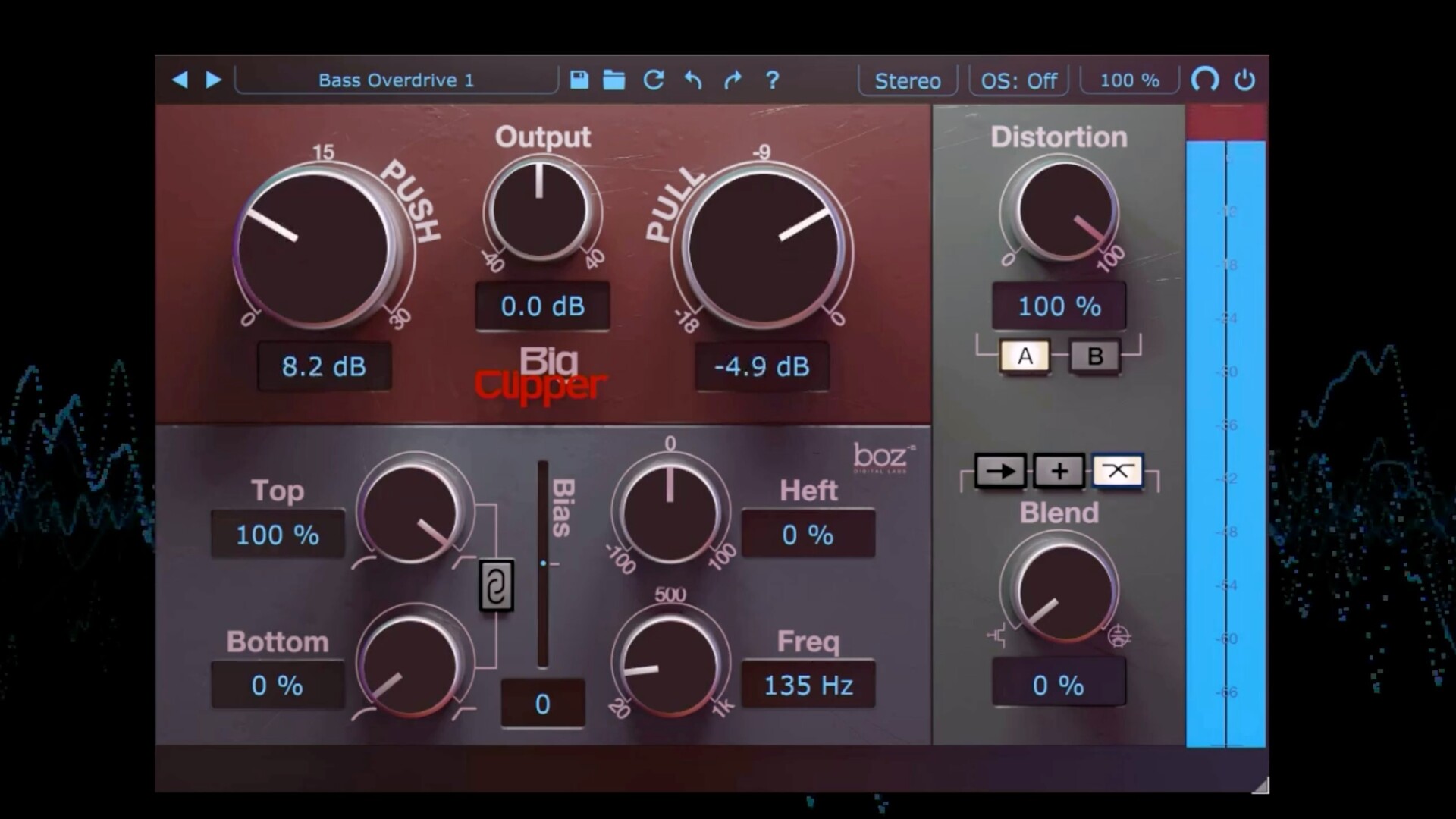Open the Stereo channel mode dropdown
Viewport: 1456px width, 819px height.
908,80
